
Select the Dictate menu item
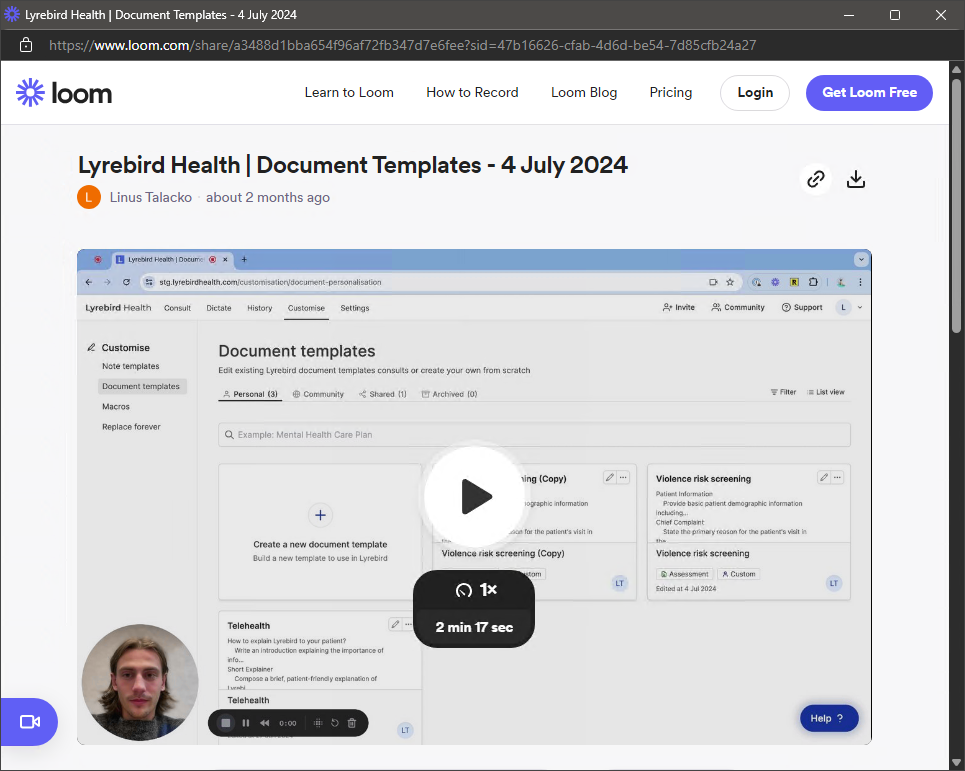[219, 308]
